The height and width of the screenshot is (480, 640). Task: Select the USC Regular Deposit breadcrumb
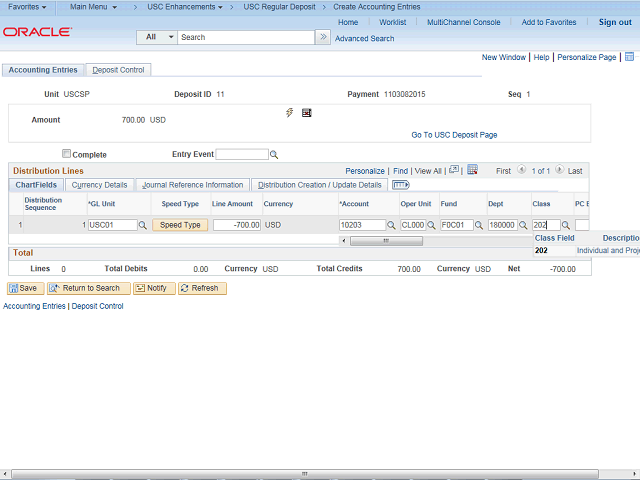click(x=279, y=7)
